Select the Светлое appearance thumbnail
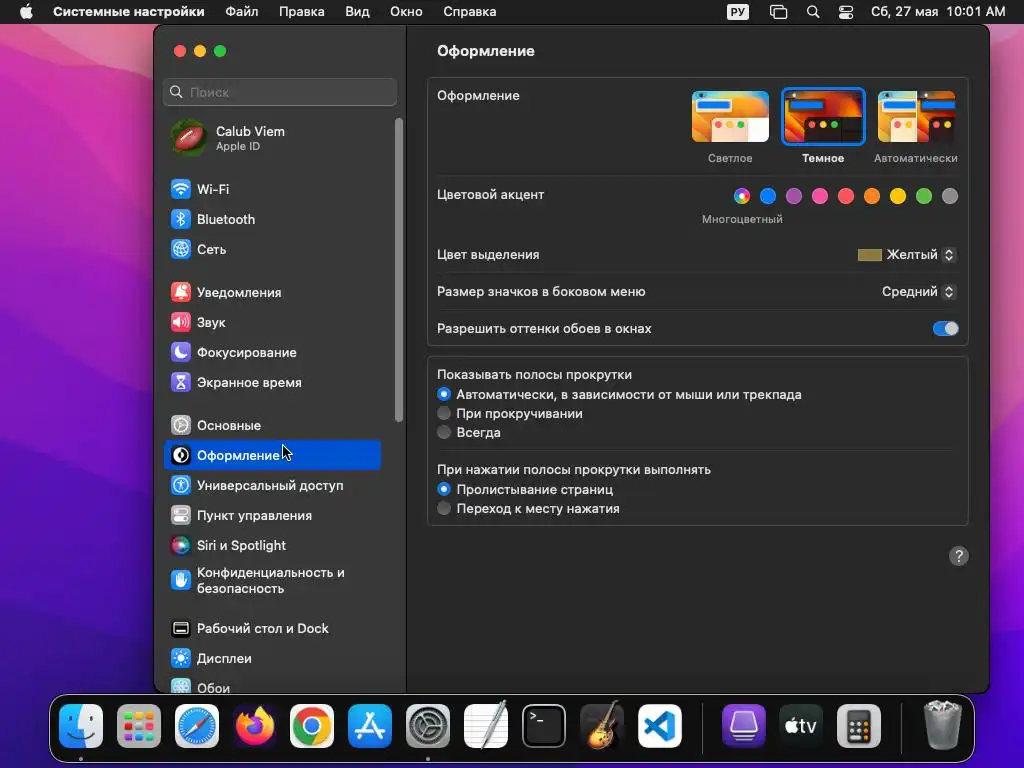The height and width of the screenshot is (768, 1024). [730, 117]
